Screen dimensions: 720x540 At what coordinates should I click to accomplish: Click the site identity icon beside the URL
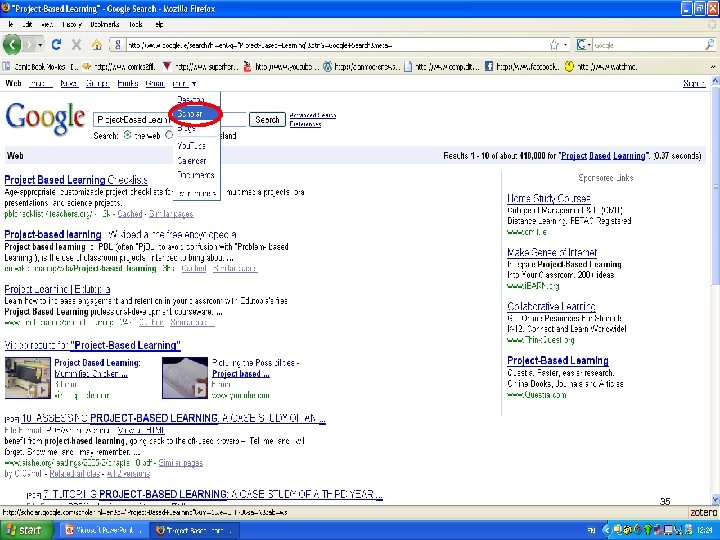coord(118,45)
